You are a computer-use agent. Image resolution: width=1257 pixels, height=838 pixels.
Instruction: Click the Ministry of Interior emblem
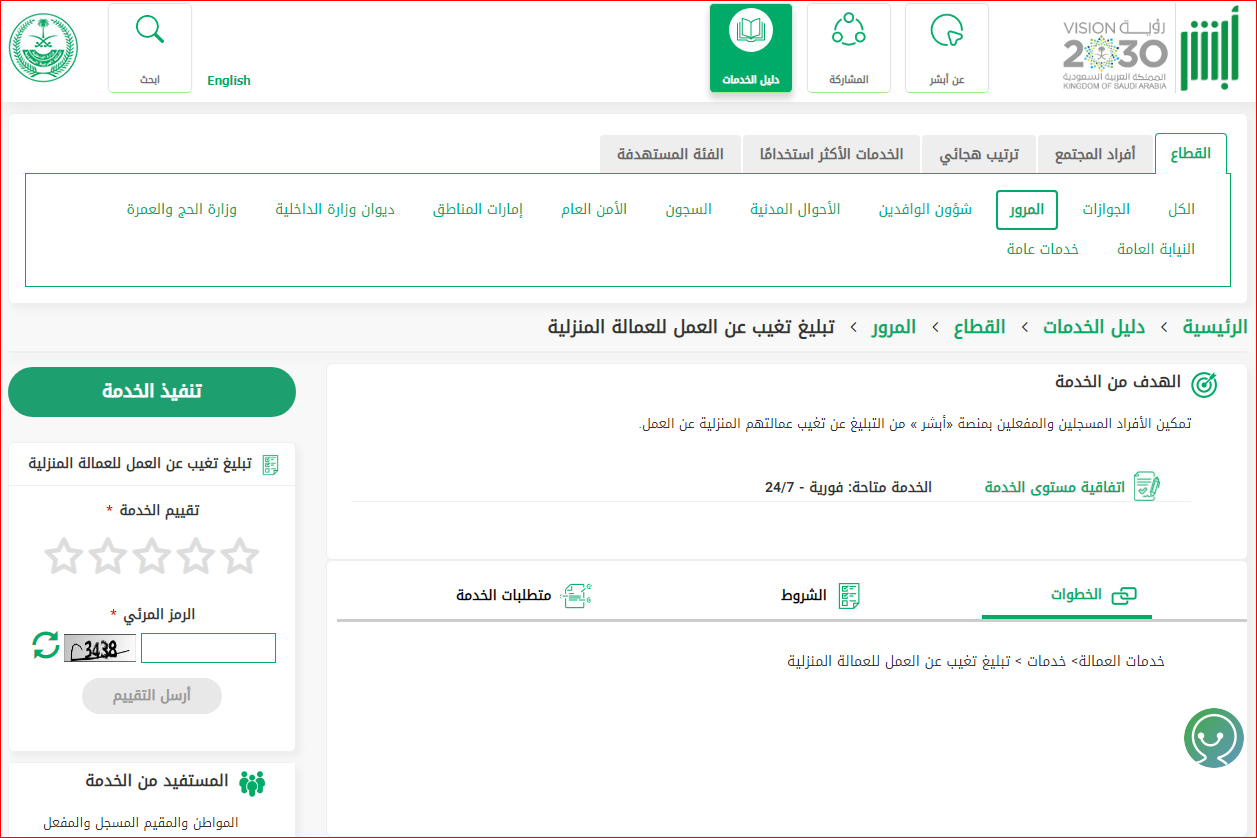click(x=43, y=48)
